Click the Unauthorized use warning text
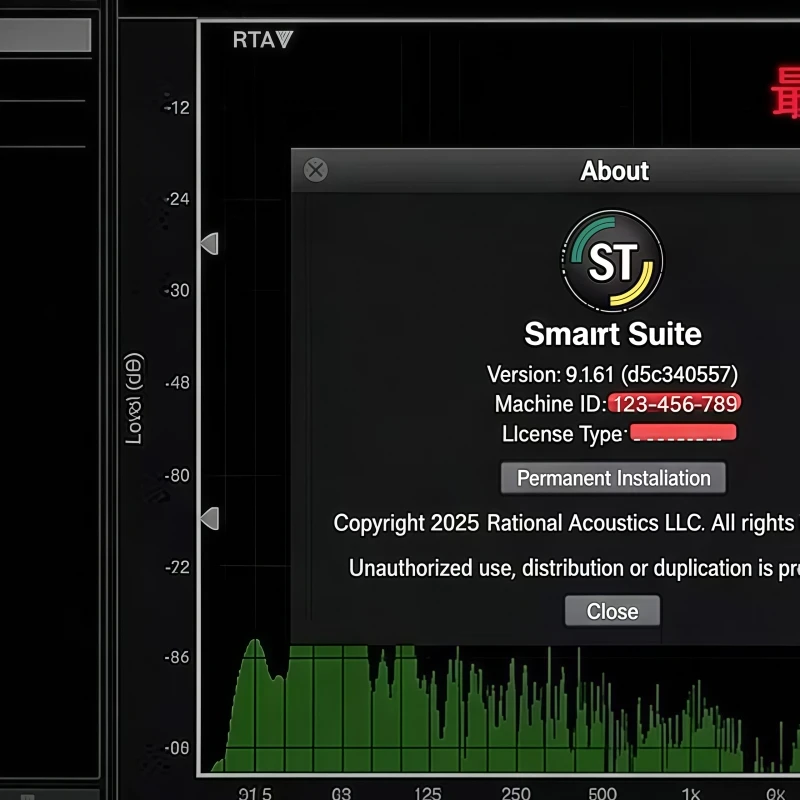Screen dimensions: 800x800 click(x=574, y=568)
